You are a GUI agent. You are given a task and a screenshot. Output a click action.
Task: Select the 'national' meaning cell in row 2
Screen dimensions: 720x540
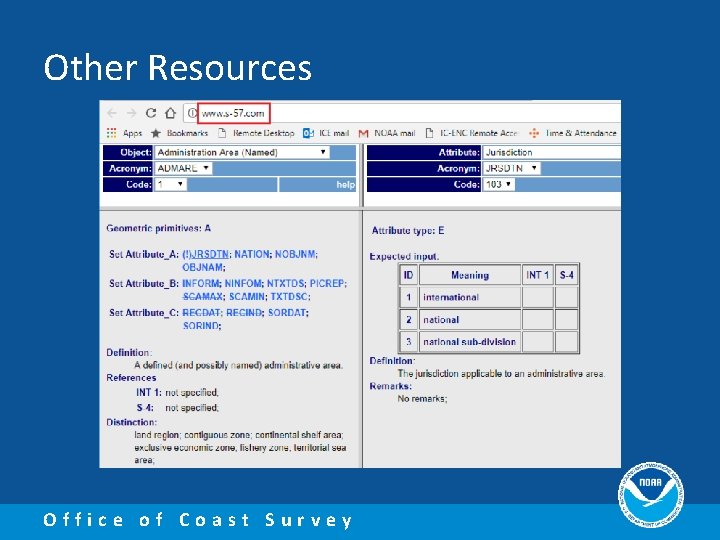(x=470, y=320)
